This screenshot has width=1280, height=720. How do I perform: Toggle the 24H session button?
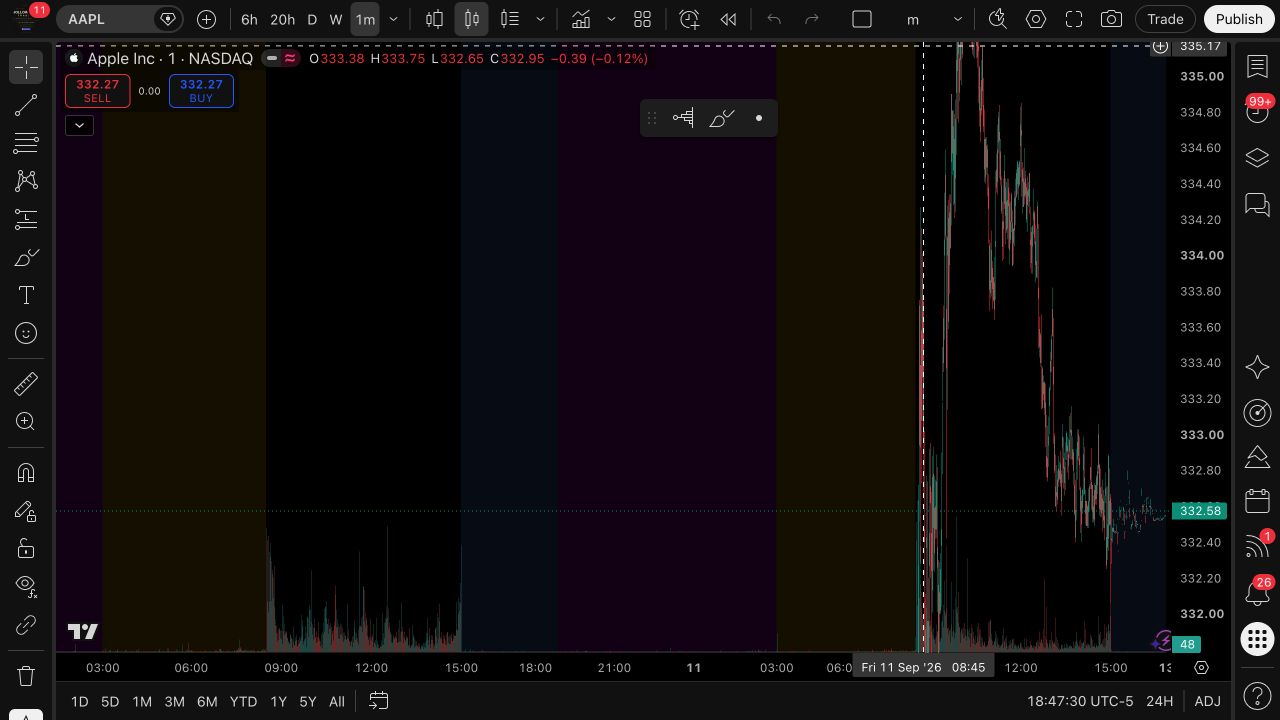1159,701
